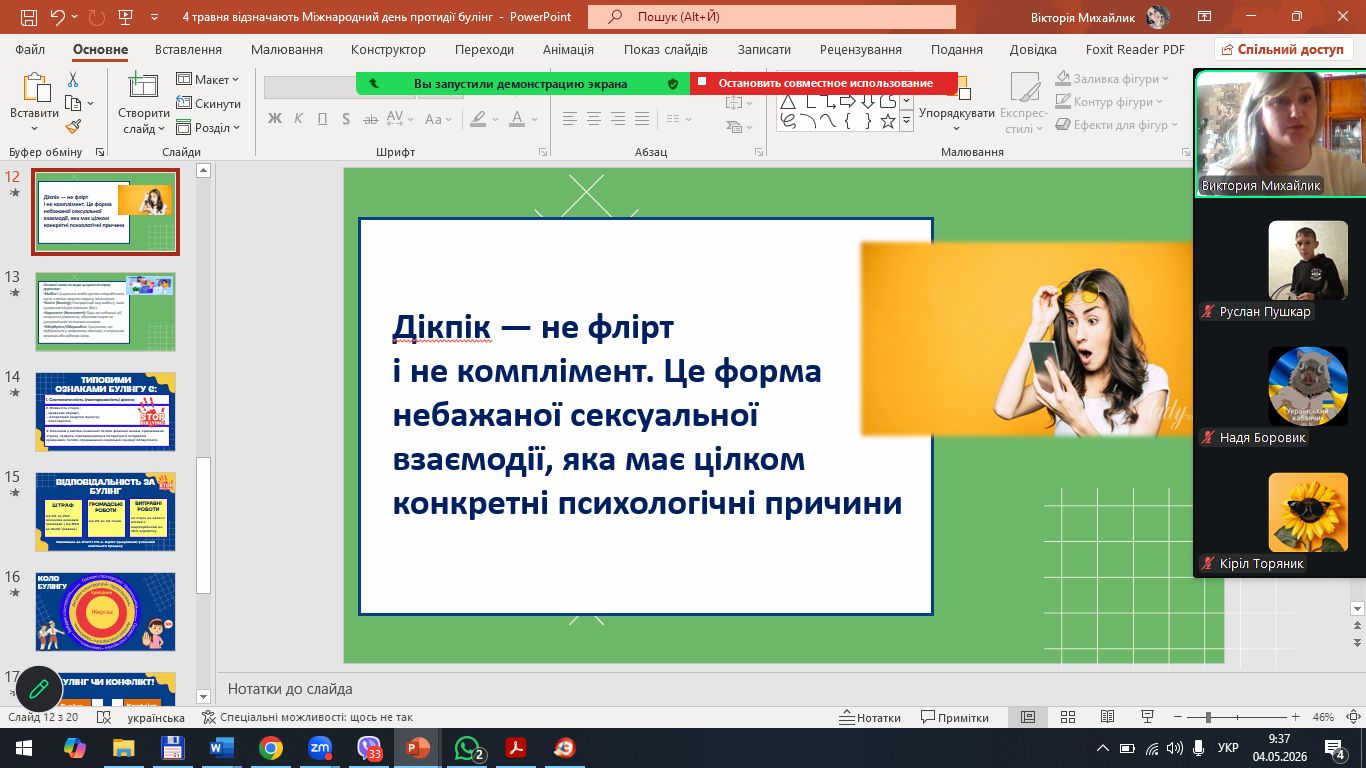Click the Copy icon in clipboard group

[x=73, y=103]
